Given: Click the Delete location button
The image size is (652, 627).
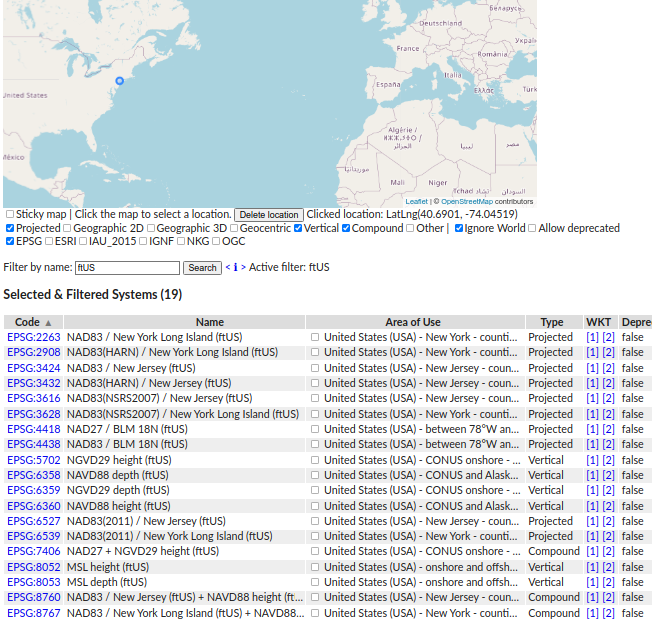Looking at the screenshot, I should pyautogui.click(x=269, y=215).
